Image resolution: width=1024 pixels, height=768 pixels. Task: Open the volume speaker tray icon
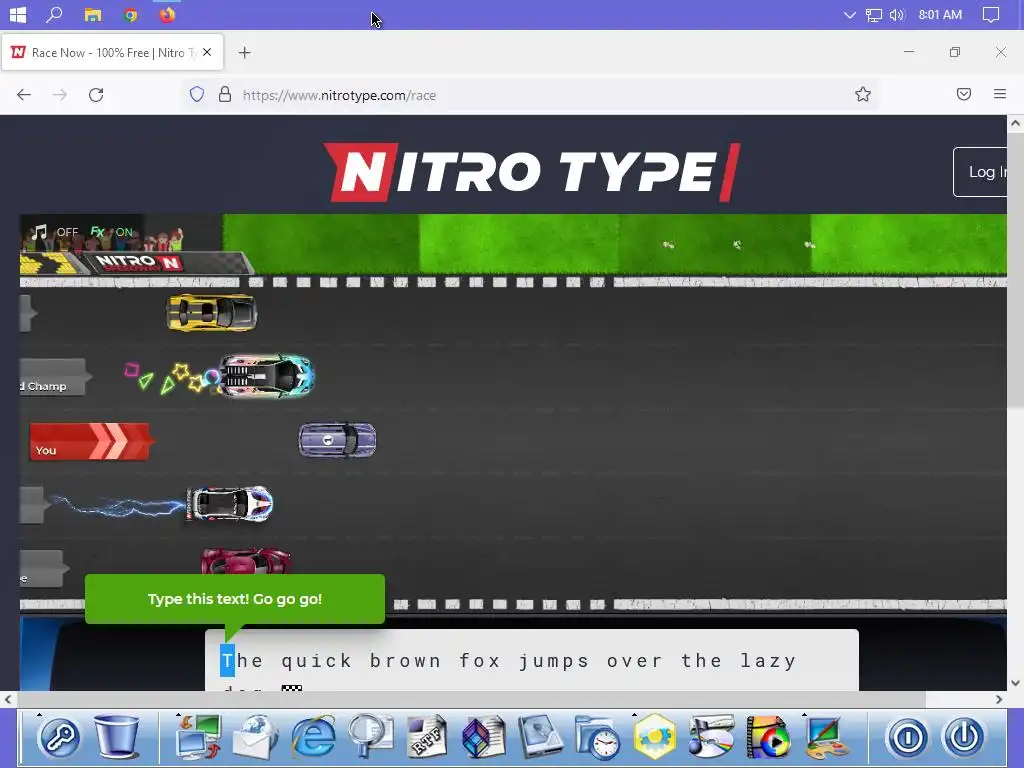pyautogui.click(x=897, y=15)
